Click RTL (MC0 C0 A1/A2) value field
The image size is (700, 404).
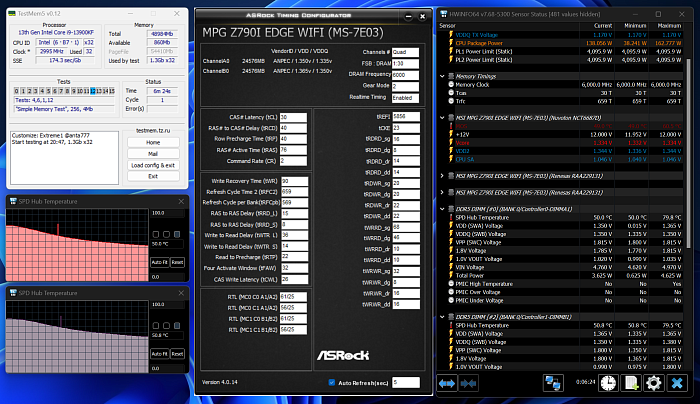point(293,297)
